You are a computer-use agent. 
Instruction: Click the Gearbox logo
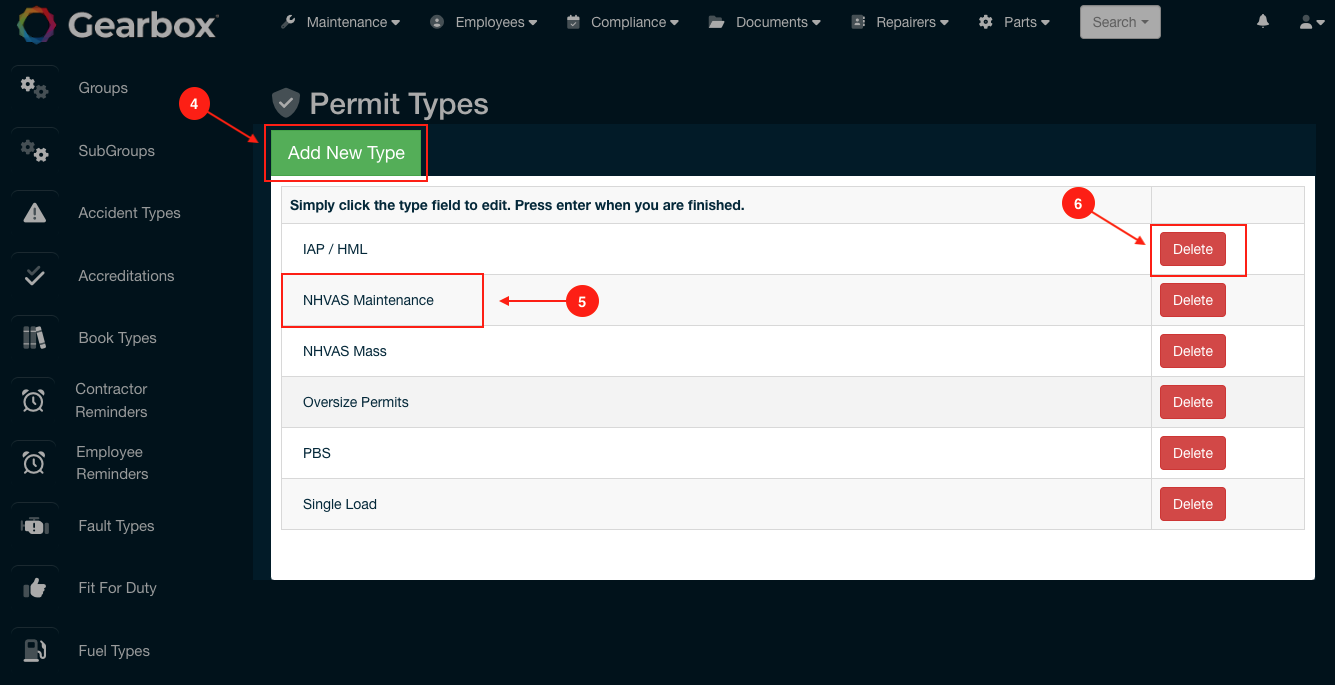[x=117, y=26]
